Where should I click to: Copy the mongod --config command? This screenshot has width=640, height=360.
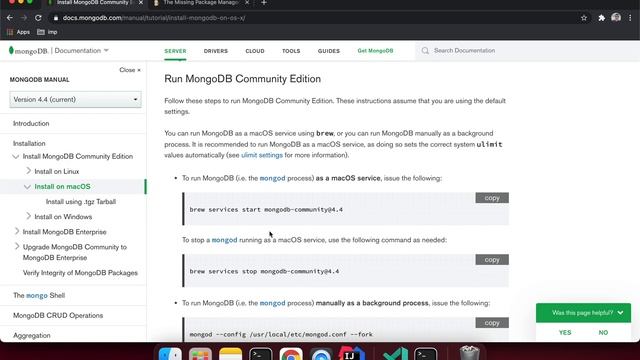[x=492, y=323]
